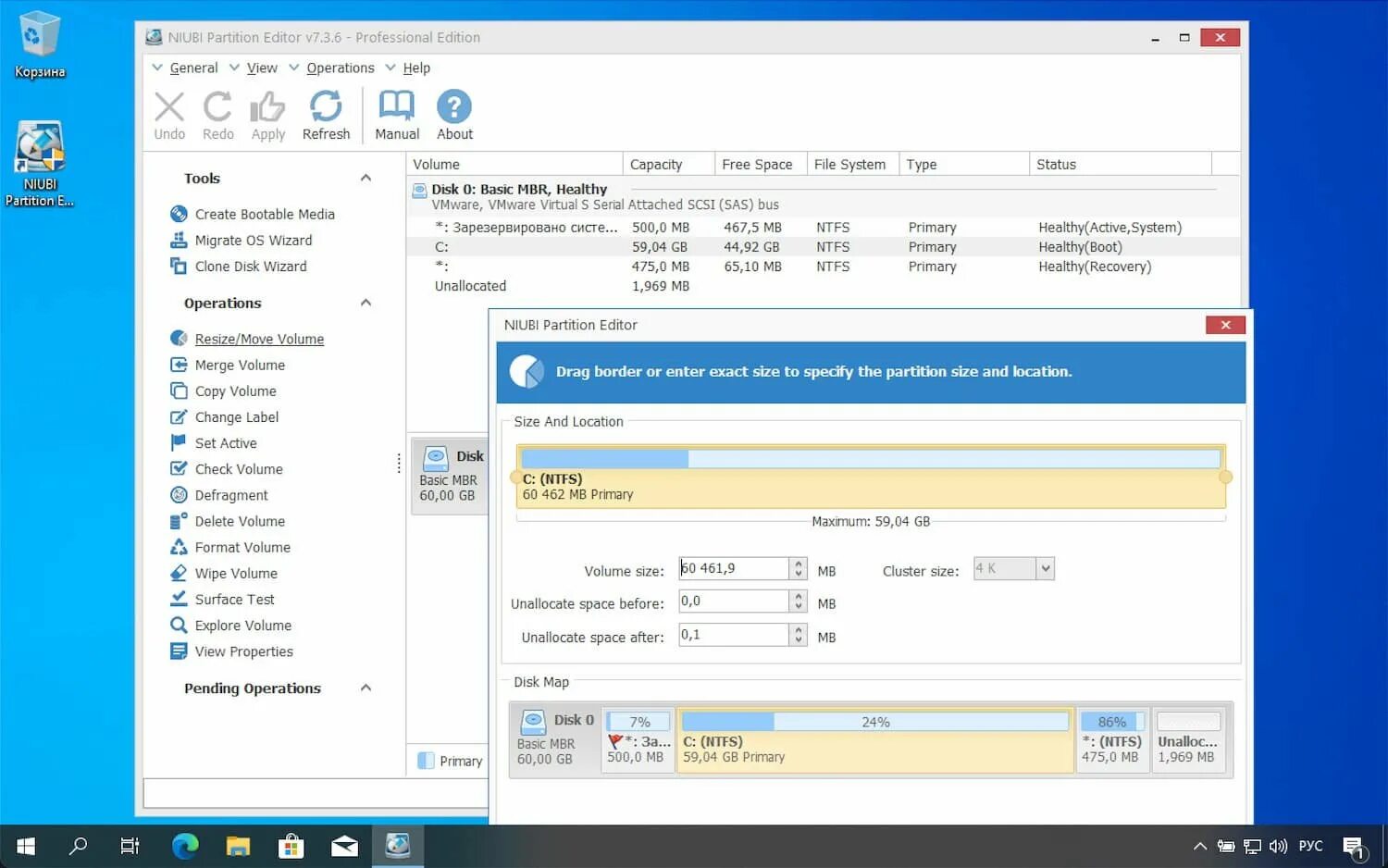Select C: 59,04 GB block in Disk Map

pos(875,739)
